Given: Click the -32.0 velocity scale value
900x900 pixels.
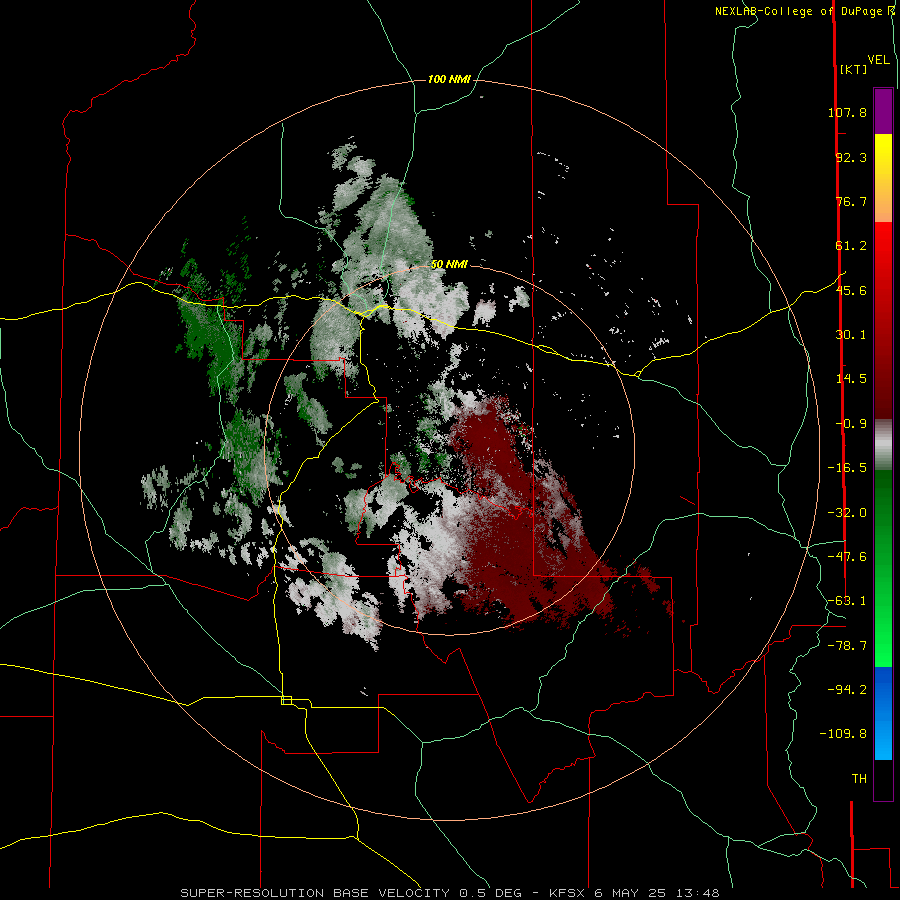Looking at the screenshot, I should (x=847, y=513).
